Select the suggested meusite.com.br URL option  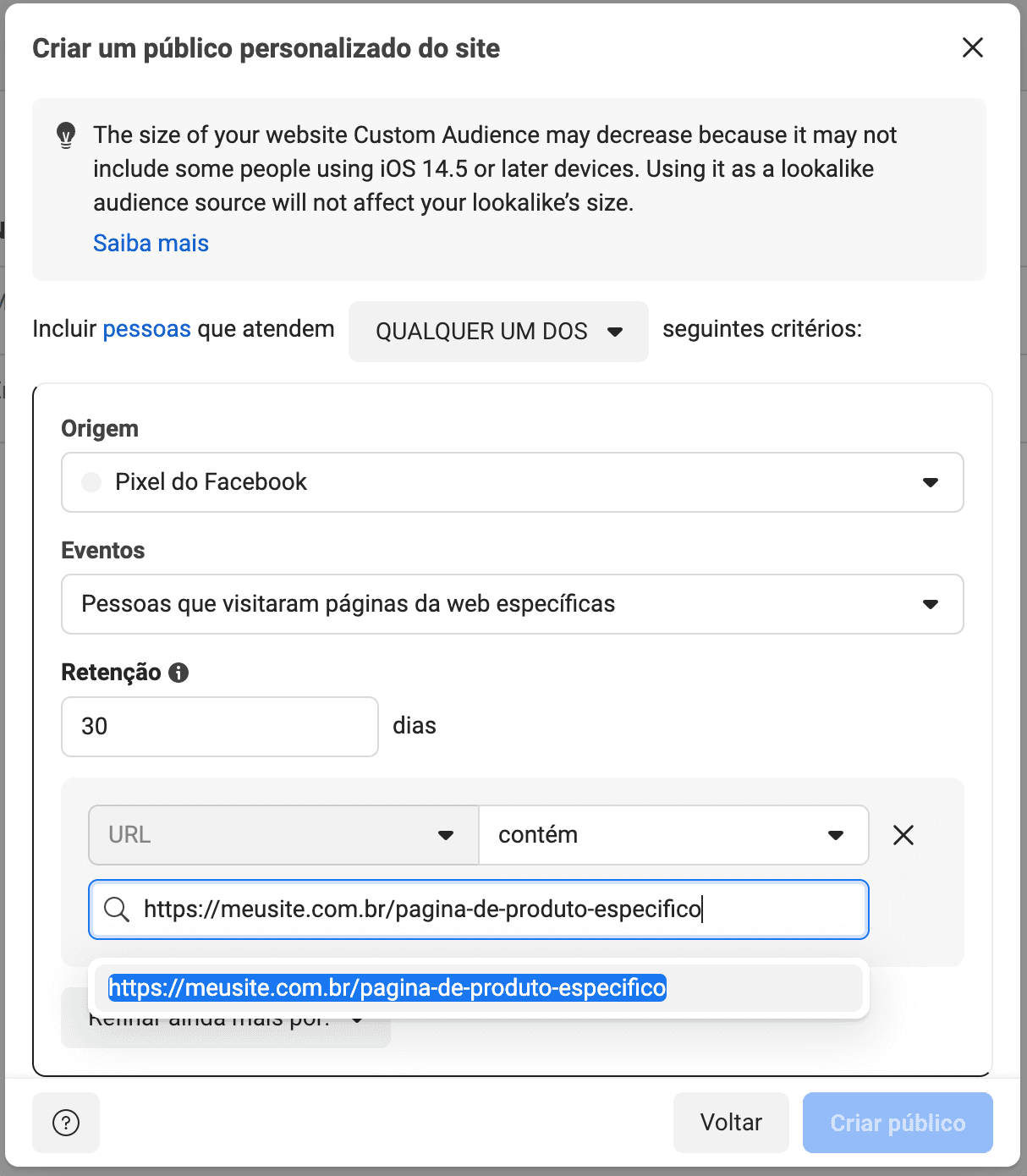(387, 987)
